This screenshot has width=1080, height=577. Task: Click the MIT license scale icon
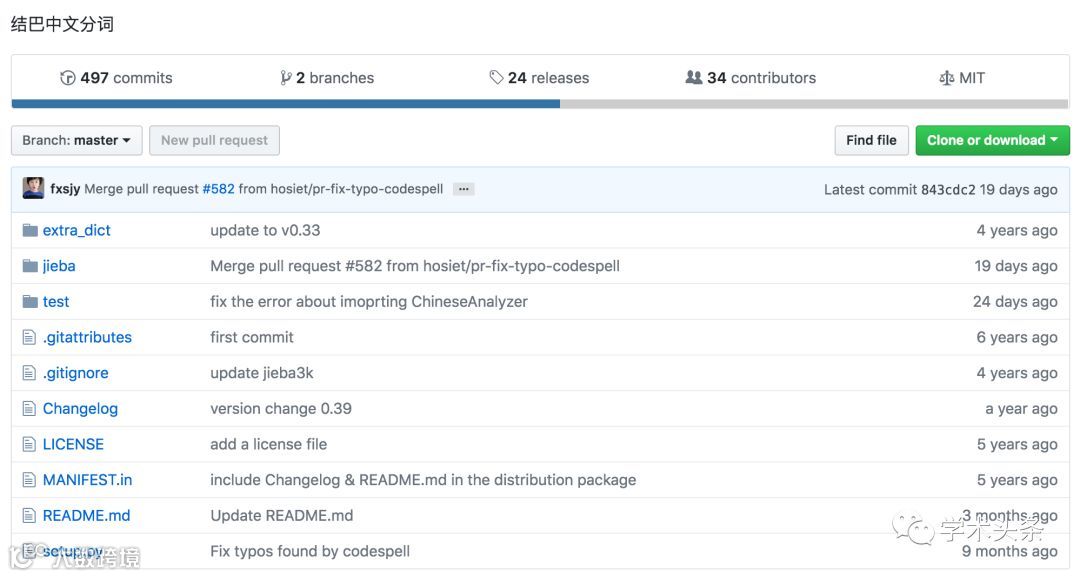(x=946, y=78)
